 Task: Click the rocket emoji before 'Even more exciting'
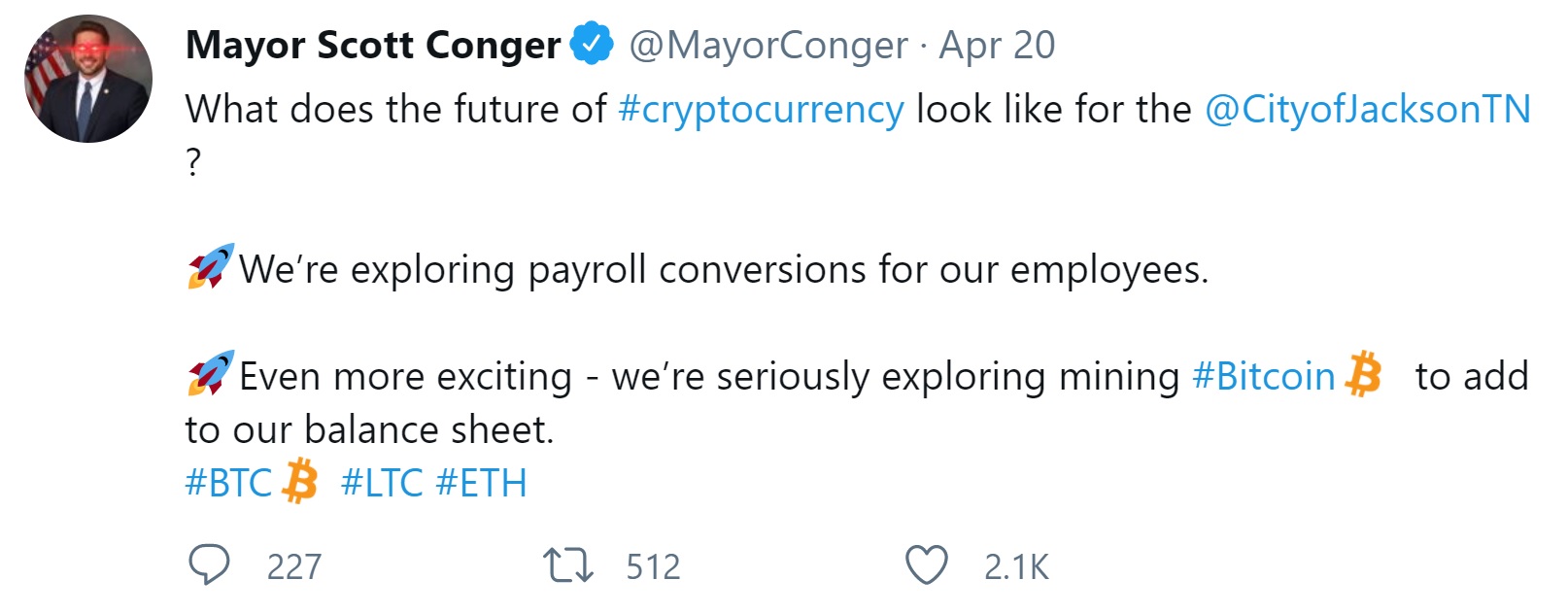(211, 374)
